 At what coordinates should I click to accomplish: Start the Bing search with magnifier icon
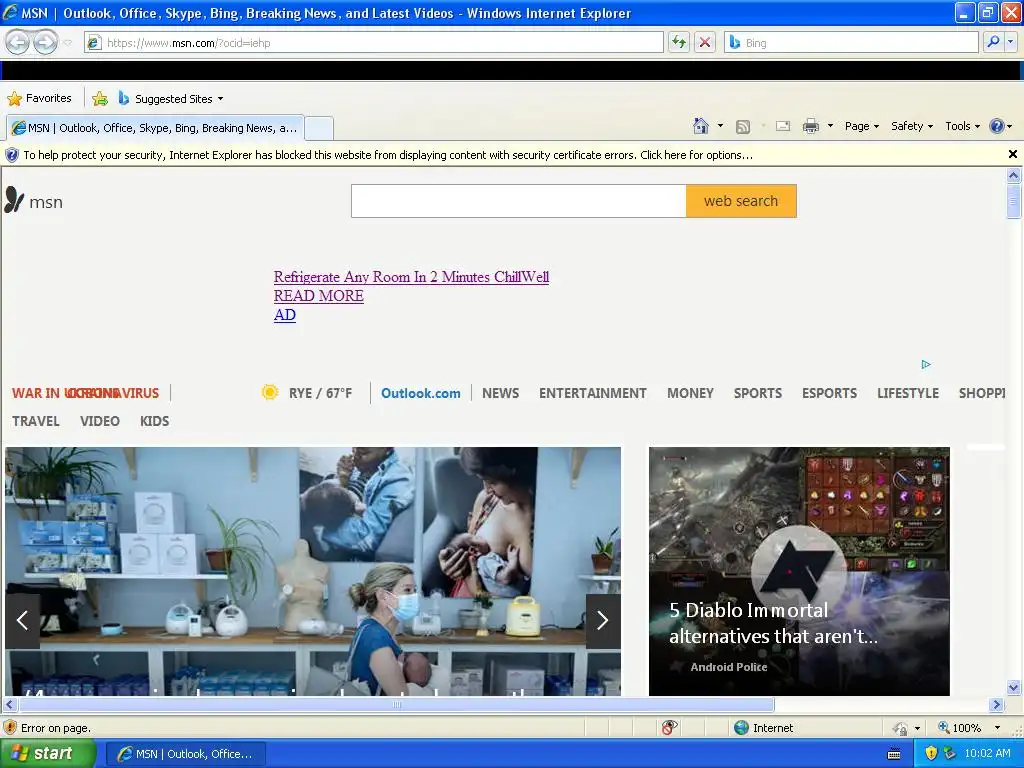[993, 42]
